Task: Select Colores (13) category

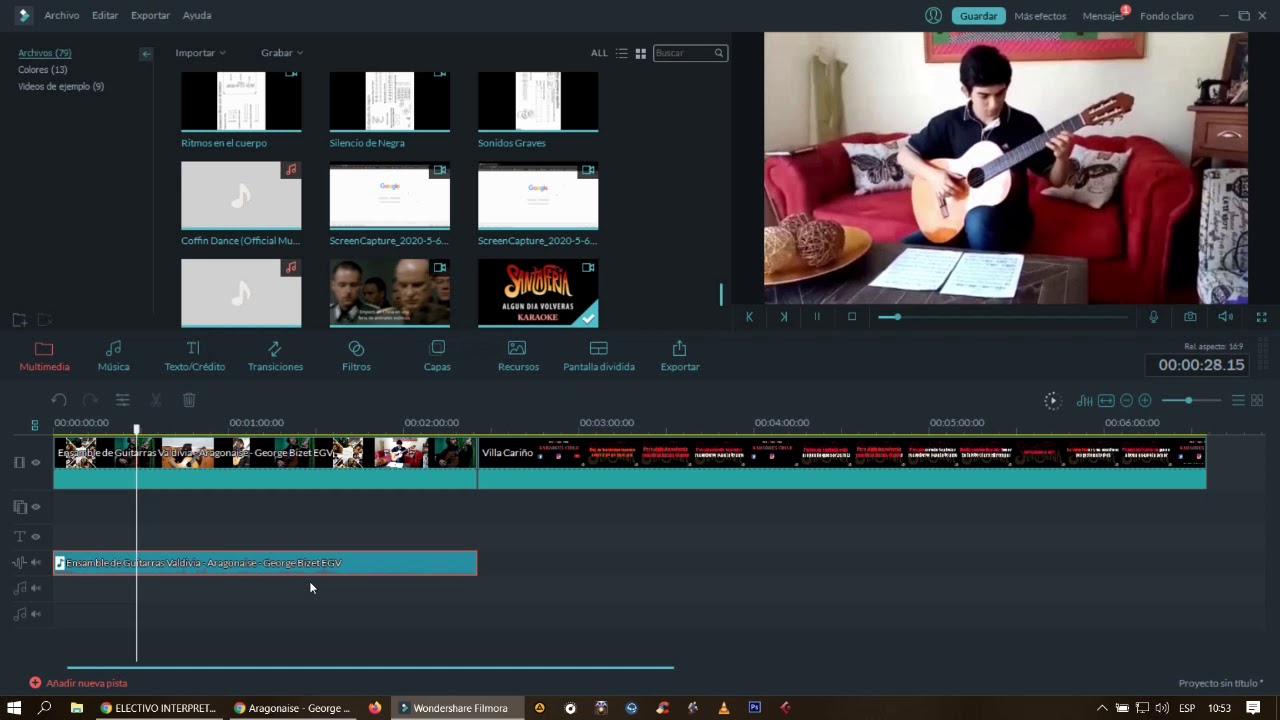Action: 42,69
